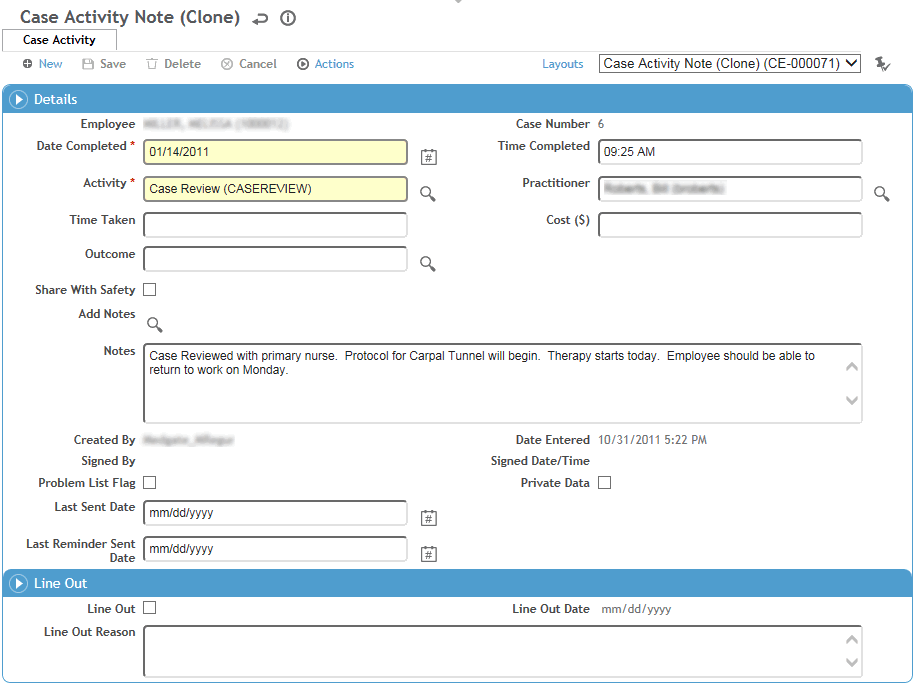Click New in the toolbar
This screenshot has height=687, width=915.
click(x=43, y=64)
